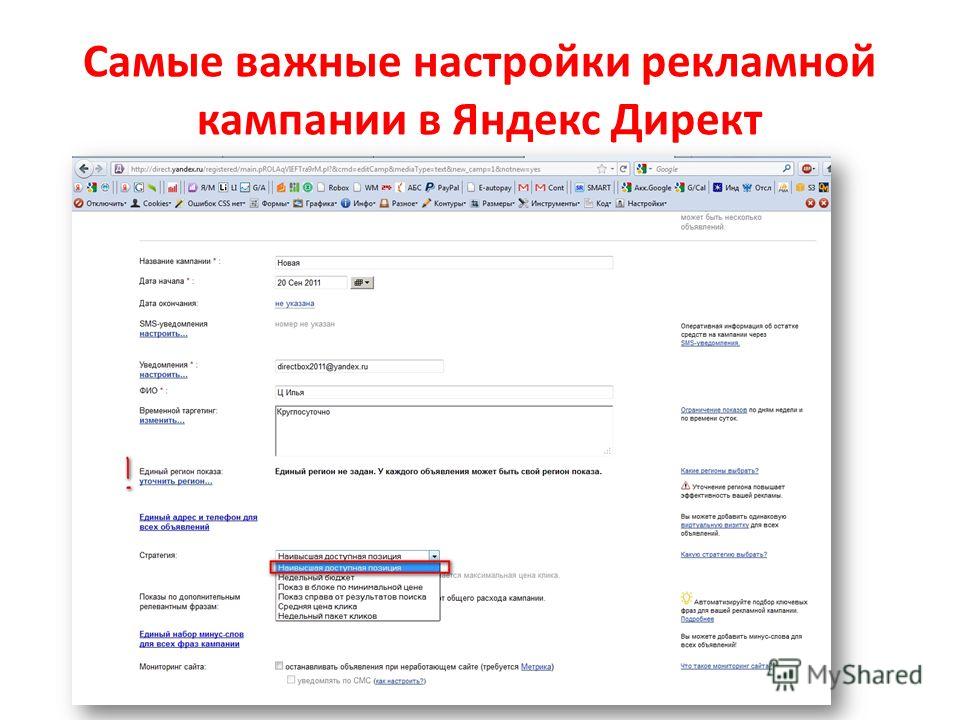Open the Акк.Google bookmark

647,187
